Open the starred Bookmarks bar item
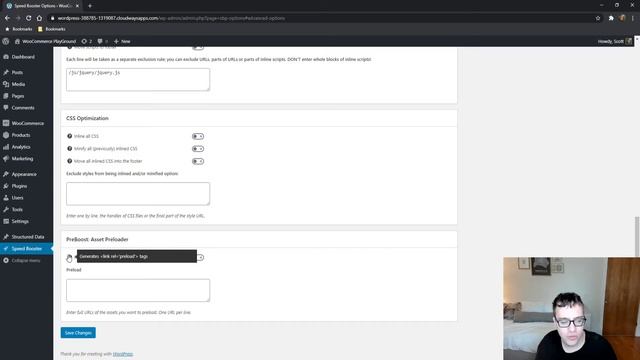This screenshot has height=360, width=640. tap(19, 29)
